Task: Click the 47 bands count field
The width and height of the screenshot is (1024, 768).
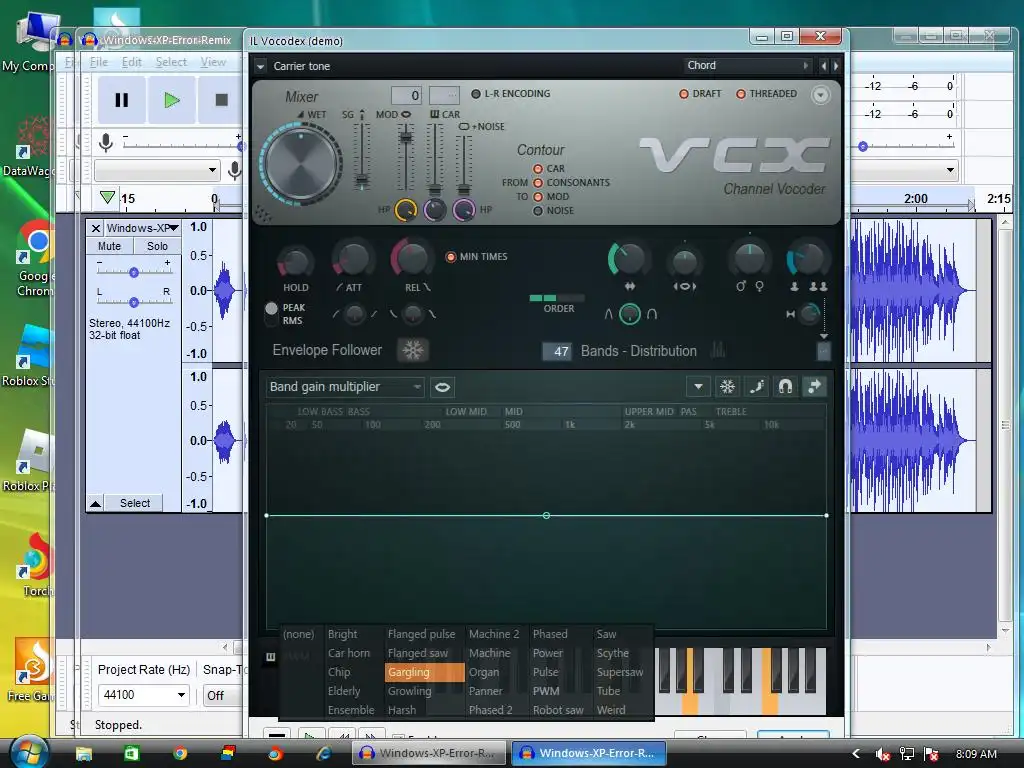Action: pos(558,351)
